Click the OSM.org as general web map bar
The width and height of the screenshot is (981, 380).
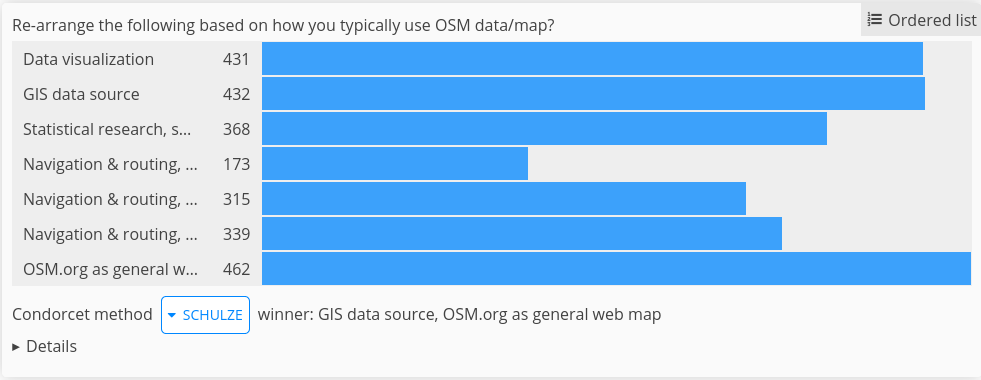pos(616,269)
